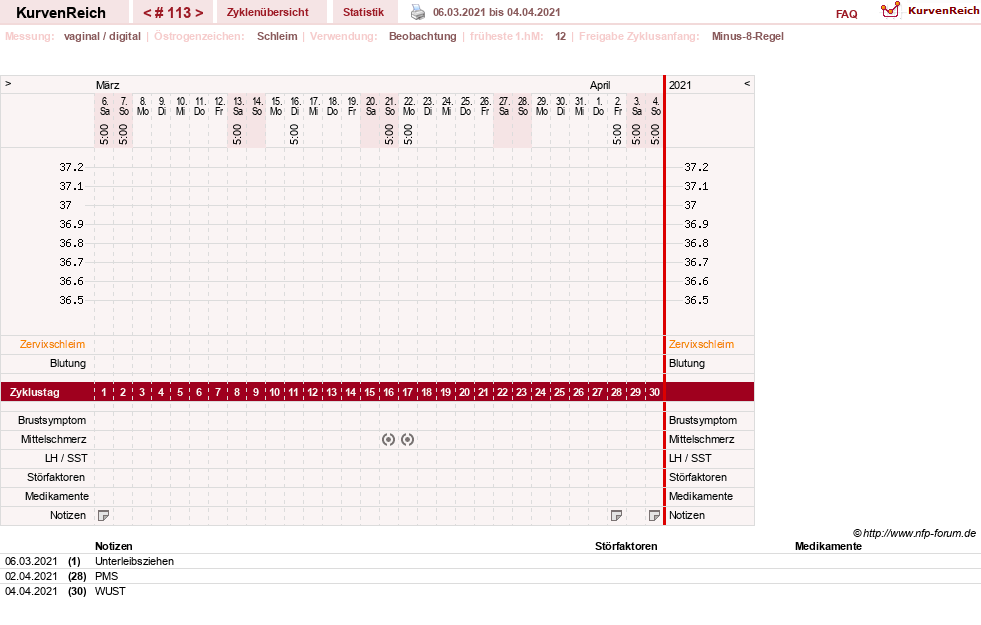
Task: Click the note date 02.04.2021
Action: click(31, 576)
